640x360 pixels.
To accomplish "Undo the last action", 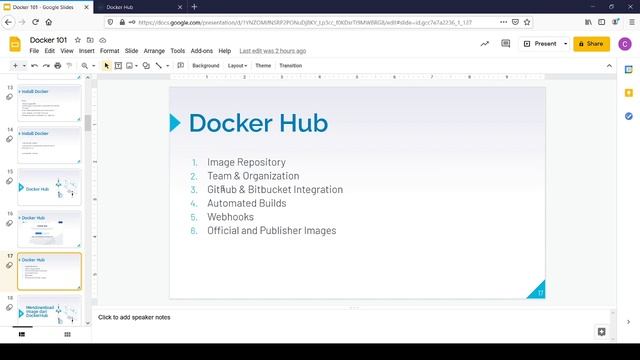I will click(35, 66).
